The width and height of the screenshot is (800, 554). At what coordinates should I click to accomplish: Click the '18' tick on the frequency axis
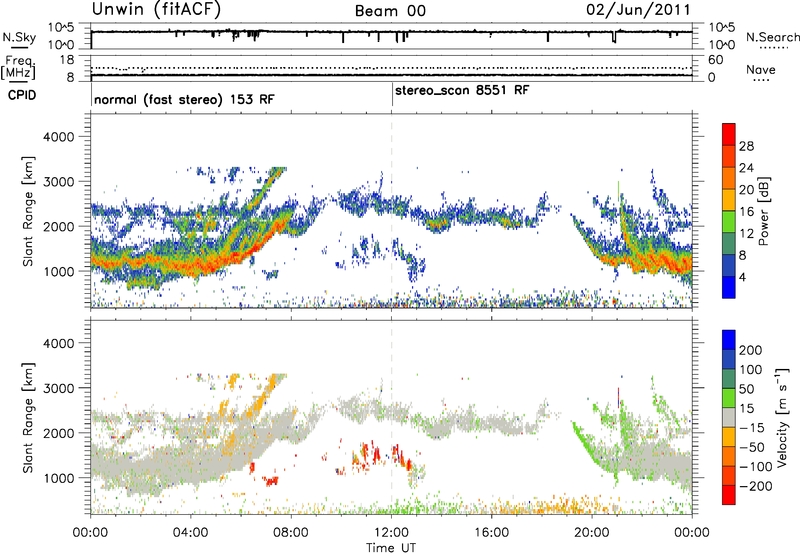[x=67, y=60]
